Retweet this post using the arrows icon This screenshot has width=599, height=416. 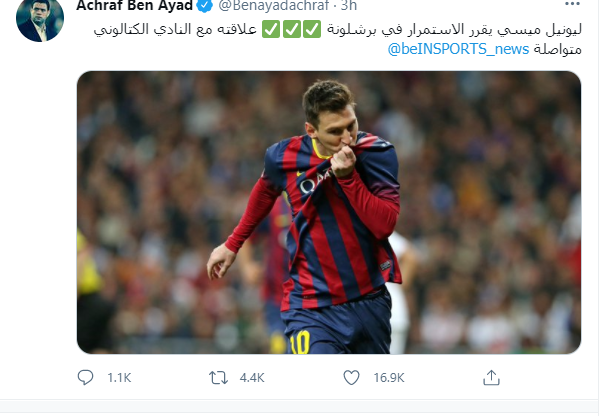(x=218, y=378)
